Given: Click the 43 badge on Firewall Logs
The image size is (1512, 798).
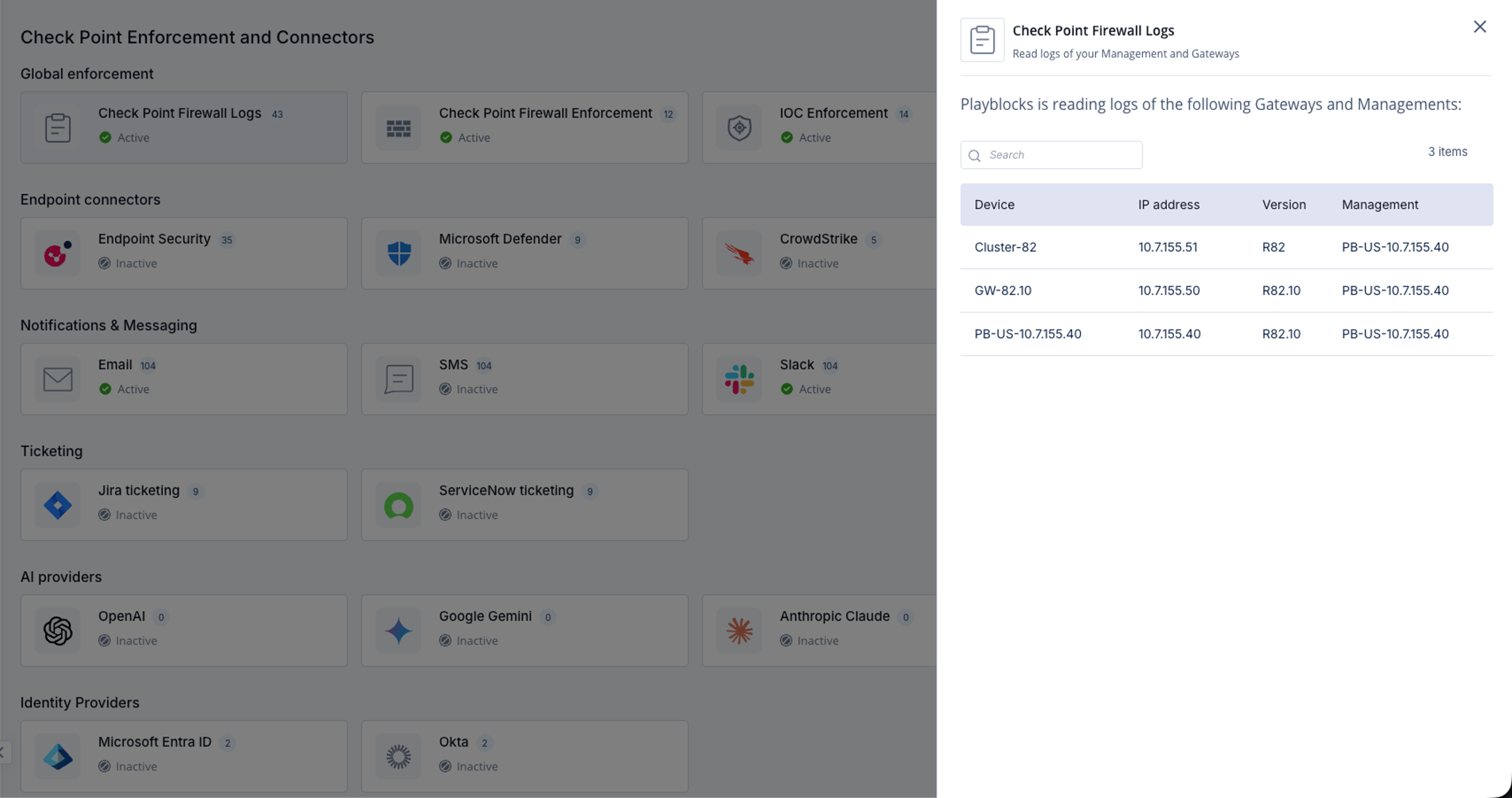Looking at the screenshot, I should [277, 114].
